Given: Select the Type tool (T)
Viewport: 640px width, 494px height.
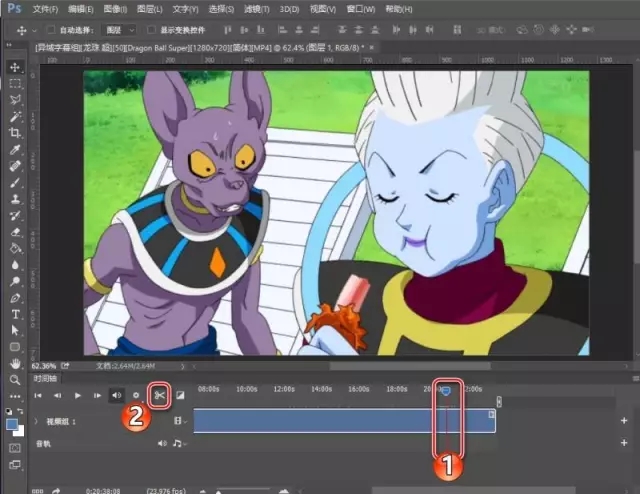Looking at the screenshot, I should (15, 314).
